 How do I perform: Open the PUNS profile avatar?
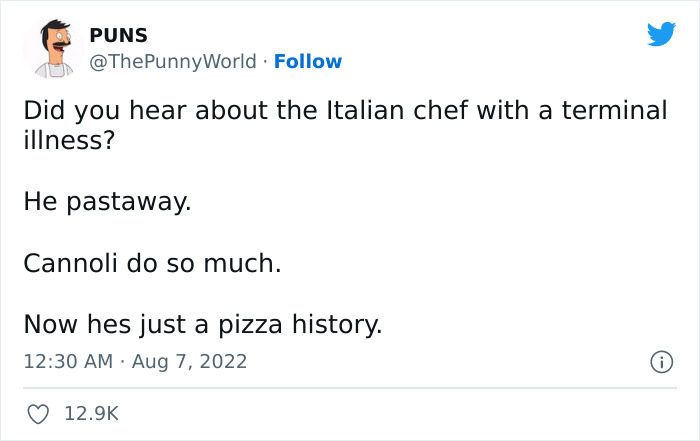tap(54, 48)
